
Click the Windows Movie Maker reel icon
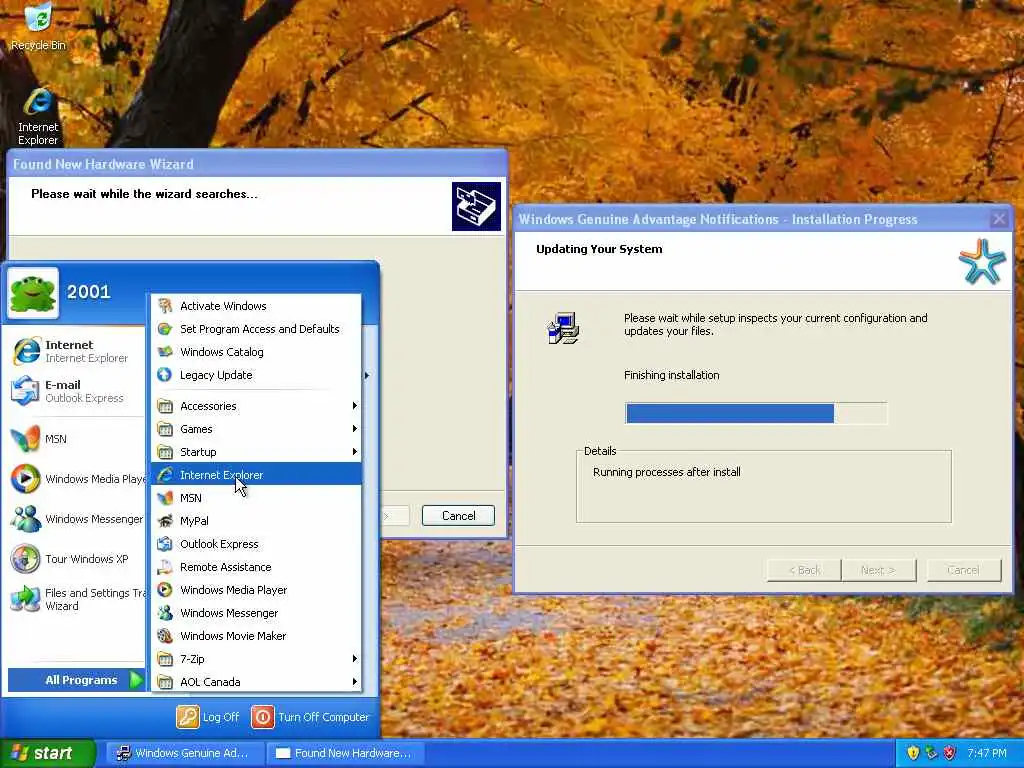coord(165,635)
